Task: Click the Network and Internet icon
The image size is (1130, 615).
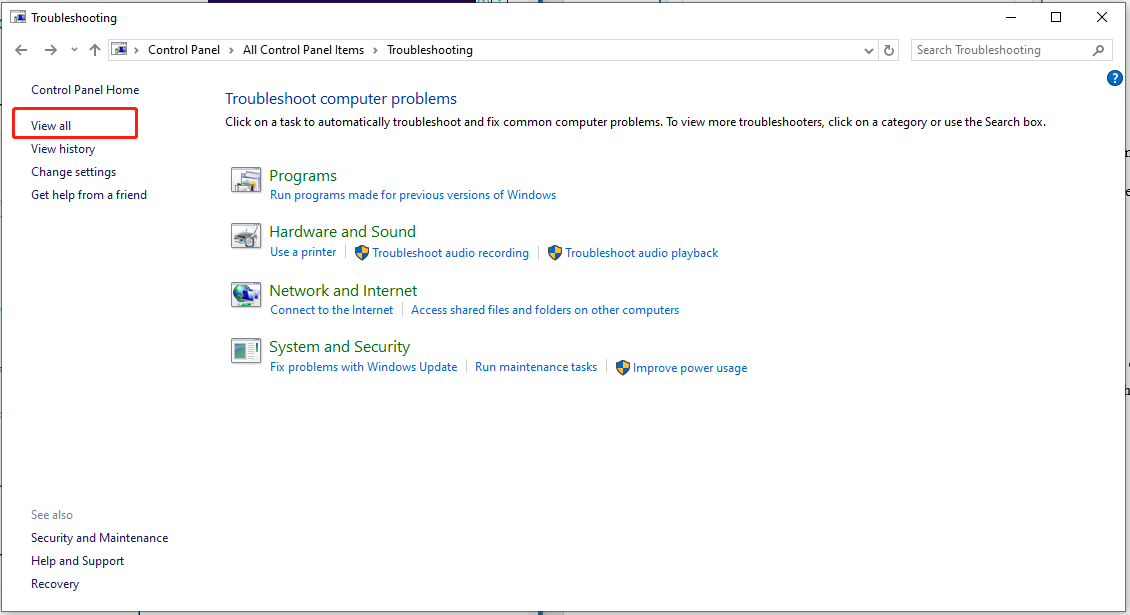Action: [246, 295]
